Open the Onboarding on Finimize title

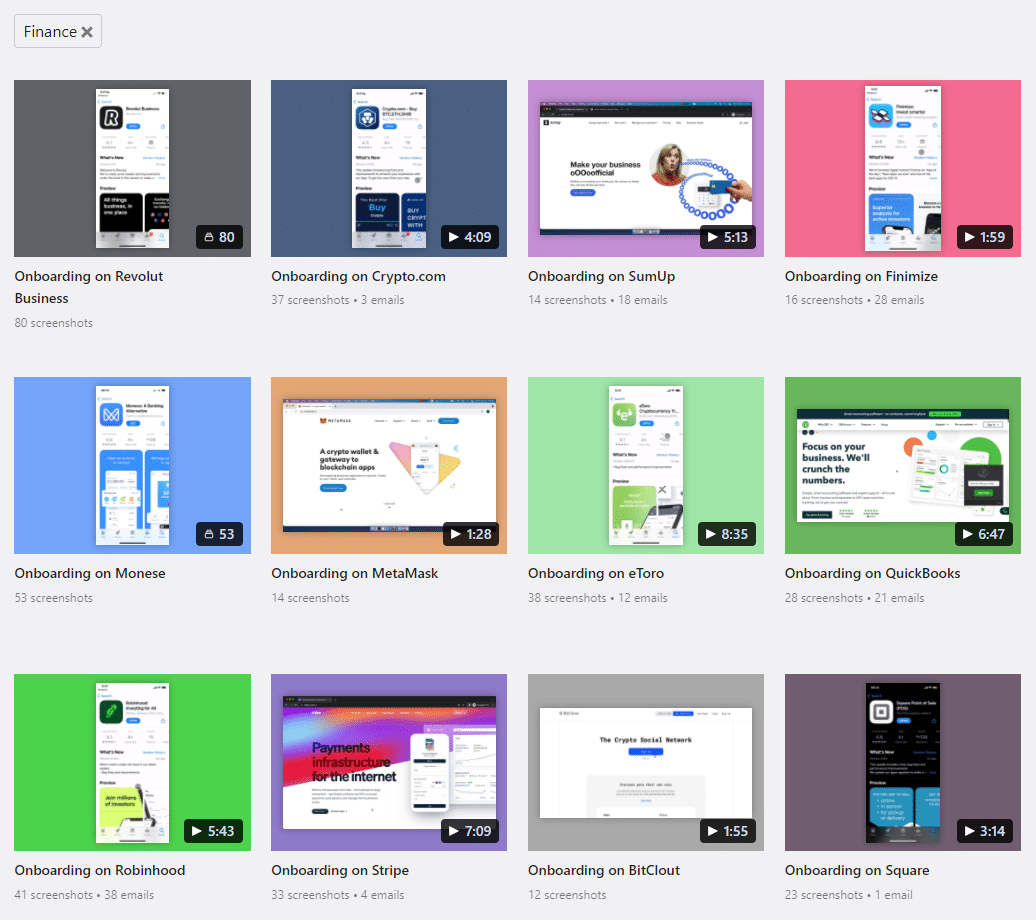point(861,276)
